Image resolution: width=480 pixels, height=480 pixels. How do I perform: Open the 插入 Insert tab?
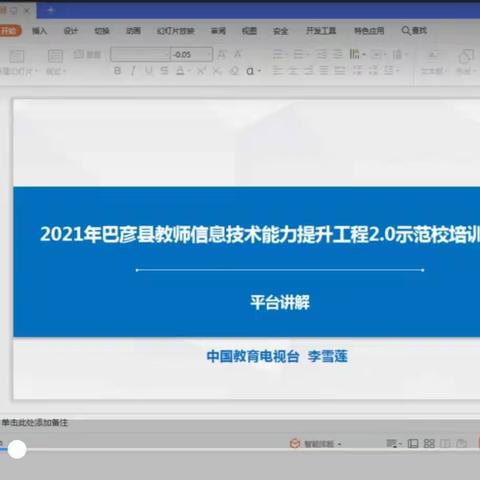click(x=39, y=31)
